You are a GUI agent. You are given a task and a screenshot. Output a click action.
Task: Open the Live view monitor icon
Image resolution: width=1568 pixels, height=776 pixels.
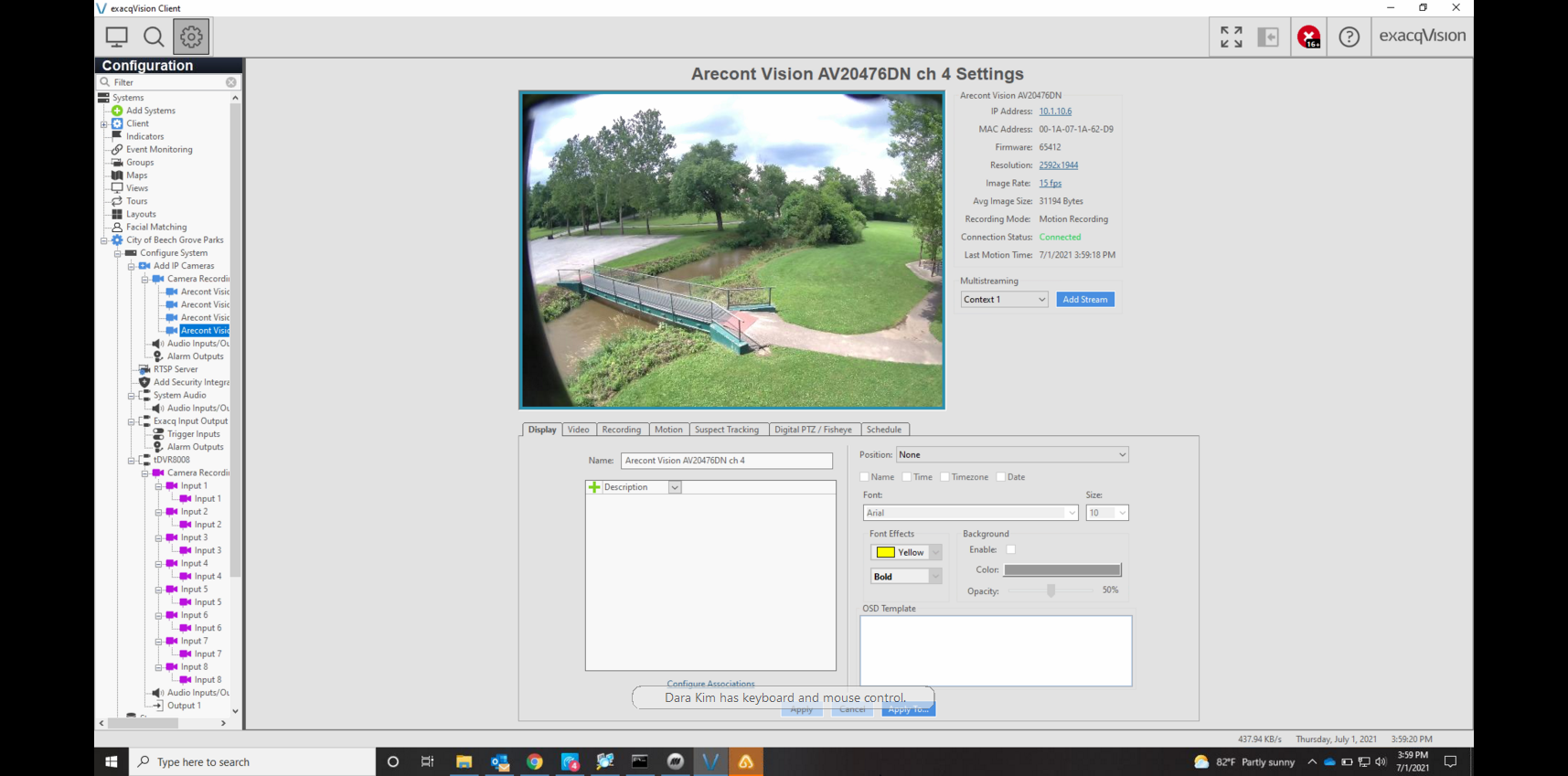pyautogui.click(x=117, y=37)
